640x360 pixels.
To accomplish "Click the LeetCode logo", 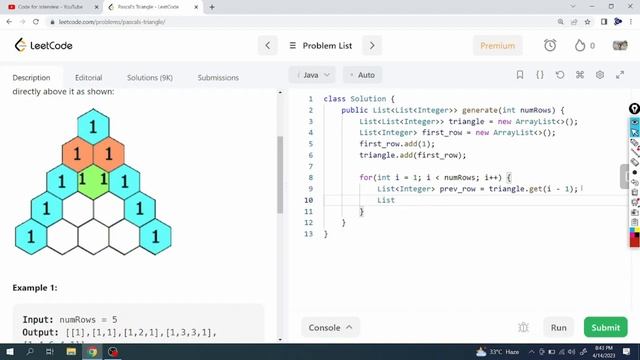I will 43,45.
